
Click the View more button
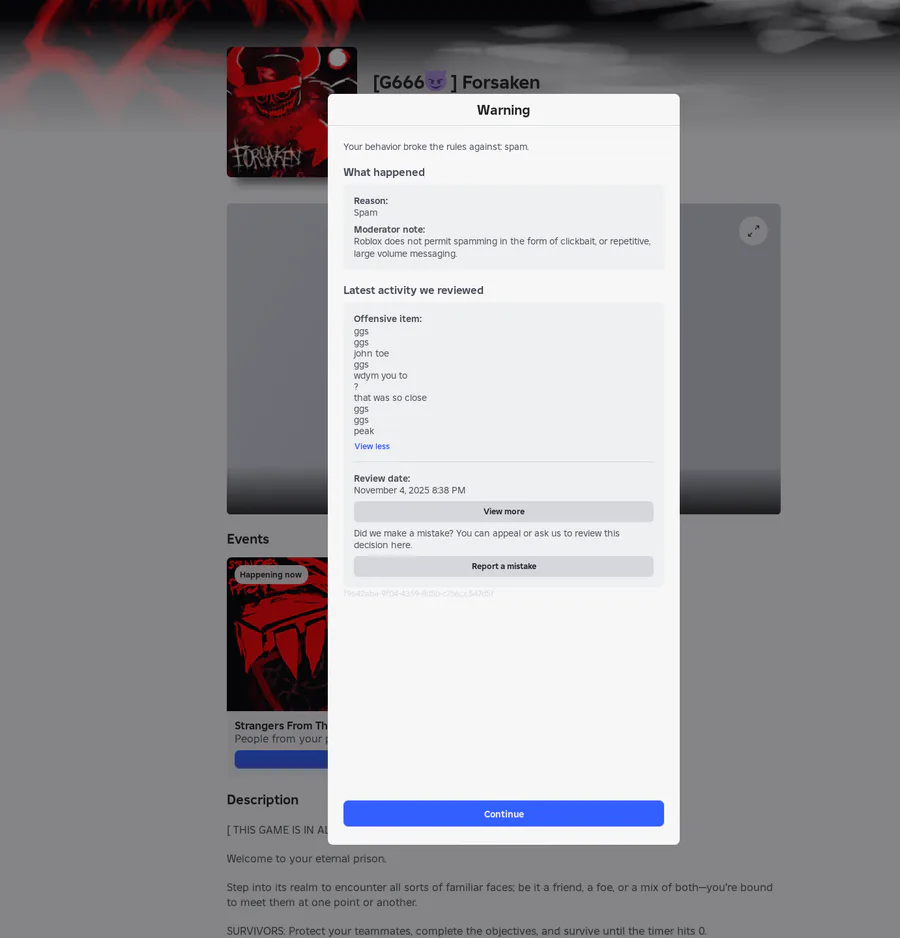[x=503, y=511]
